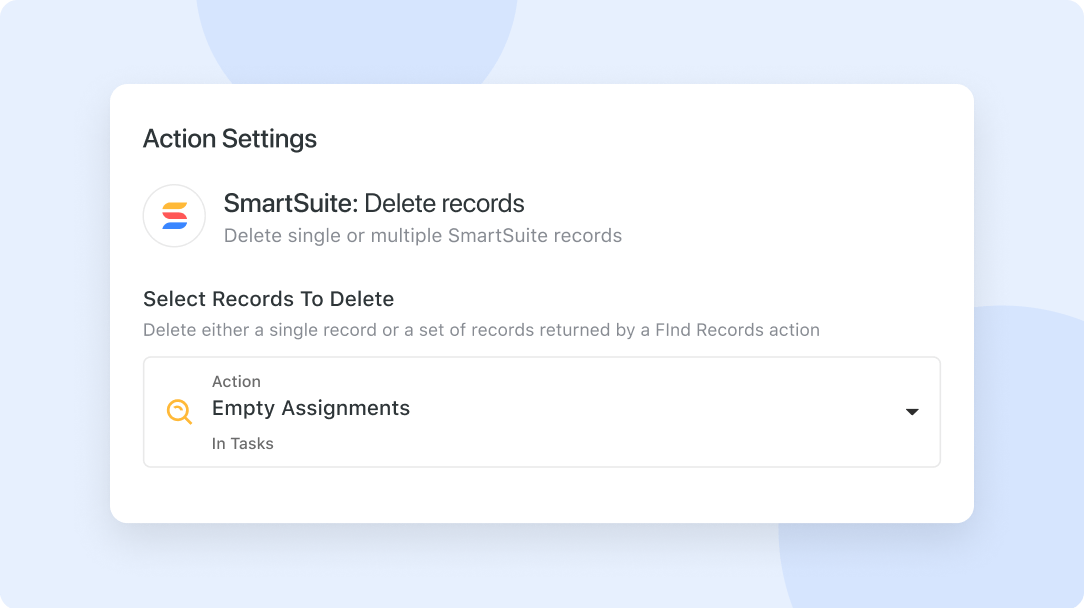
Task: Select the SmartSuite: Delete records title
Action: 374,204
